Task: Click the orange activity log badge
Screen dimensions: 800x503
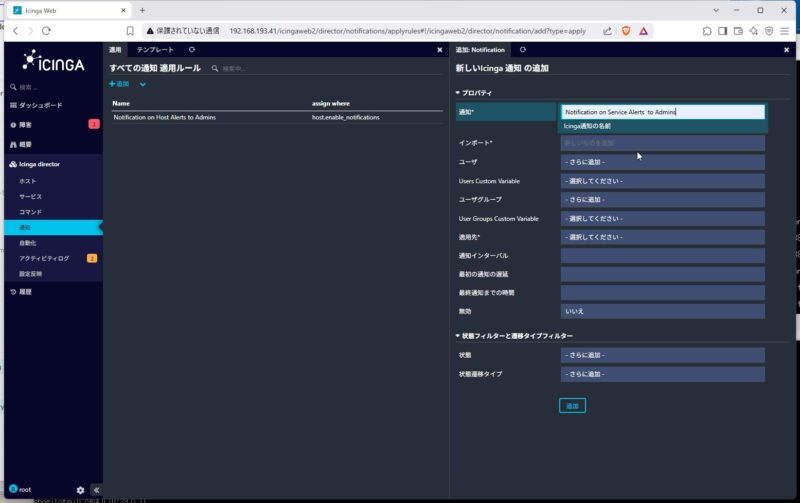Action: [x=92, y=258]
